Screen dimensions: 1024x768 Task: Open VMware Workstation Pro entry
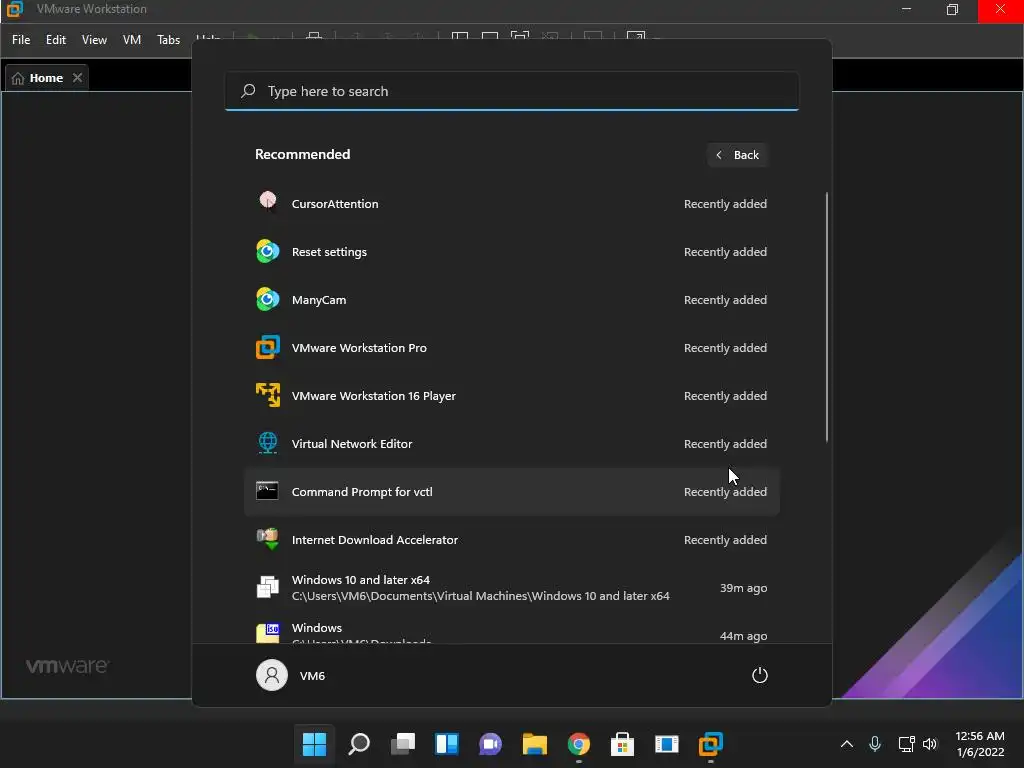(511, 347)
